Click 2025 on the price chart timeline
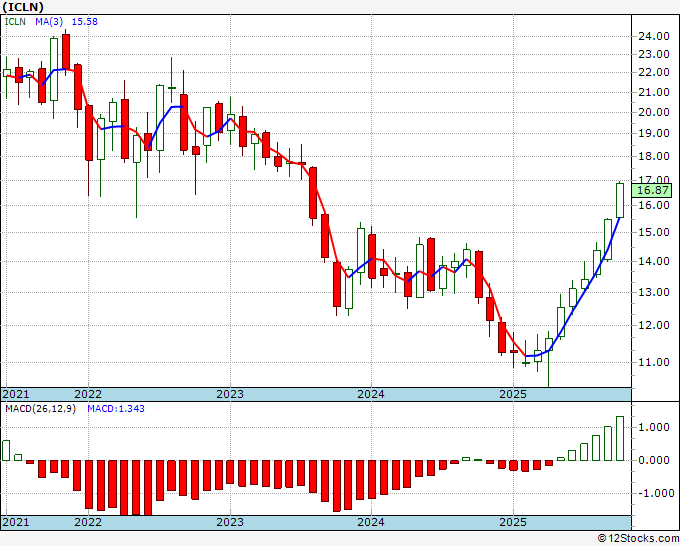 [513, 394]
